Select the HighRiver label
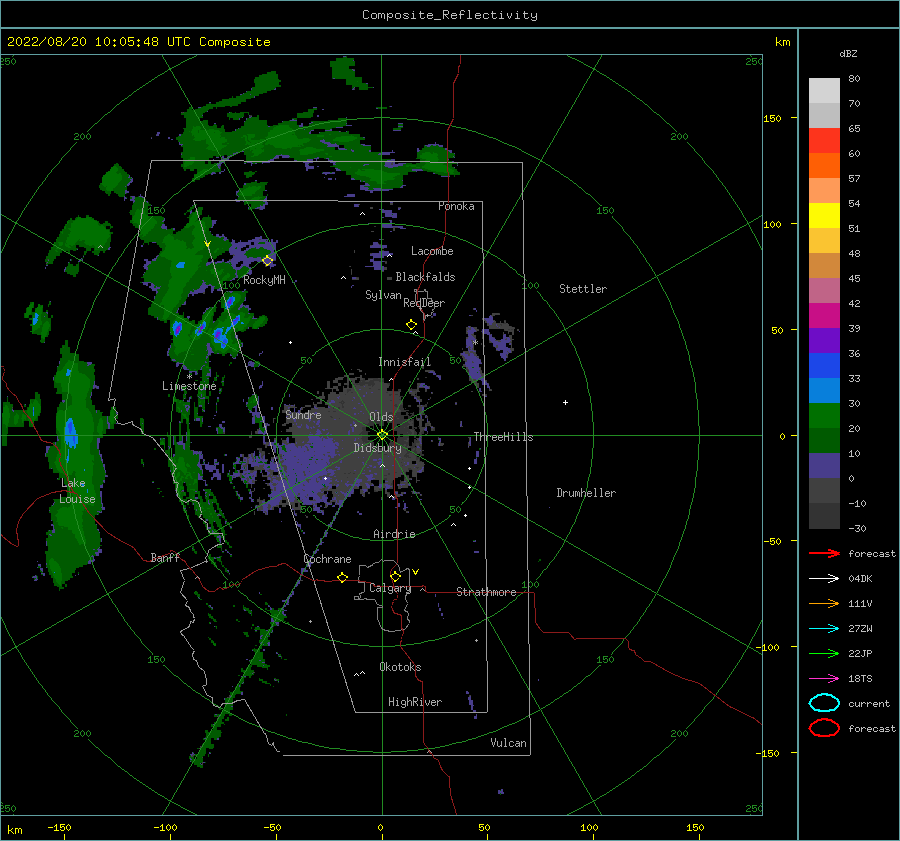This screenshot has width=900, height=841. click(x=415, y=702)
